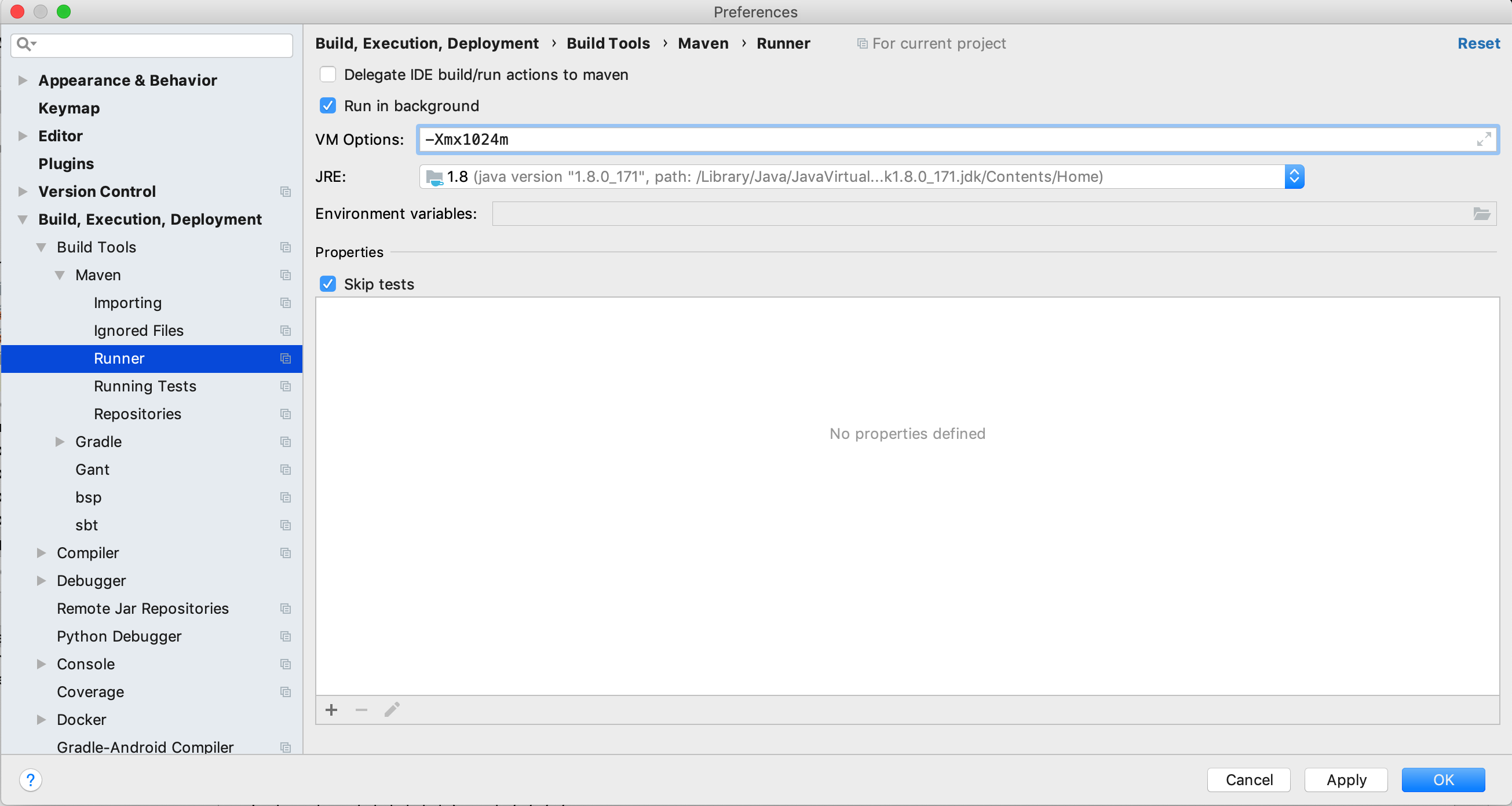Screen dimensions: 1512x806
Task: Click project-level icon next to Build Tools
Action: 286,248
